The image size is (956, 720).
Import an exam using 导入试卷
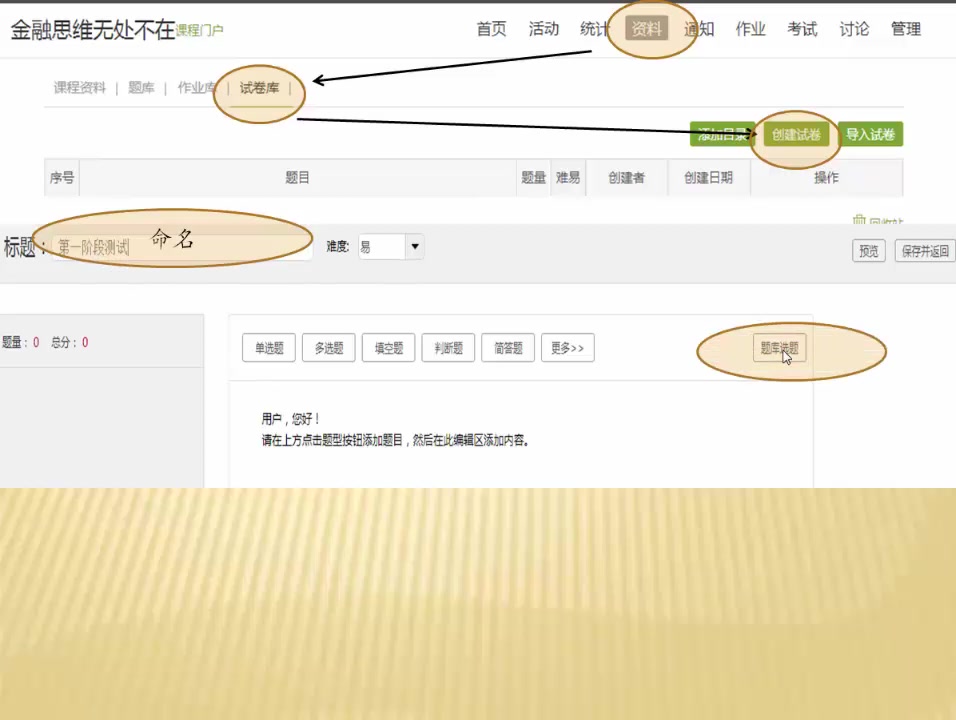869,134
